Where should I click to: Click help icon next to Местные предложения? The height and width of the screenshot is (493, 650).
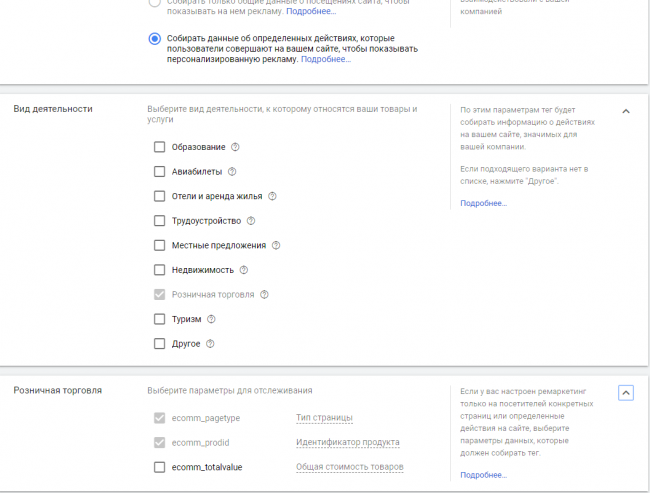(276, 245)
